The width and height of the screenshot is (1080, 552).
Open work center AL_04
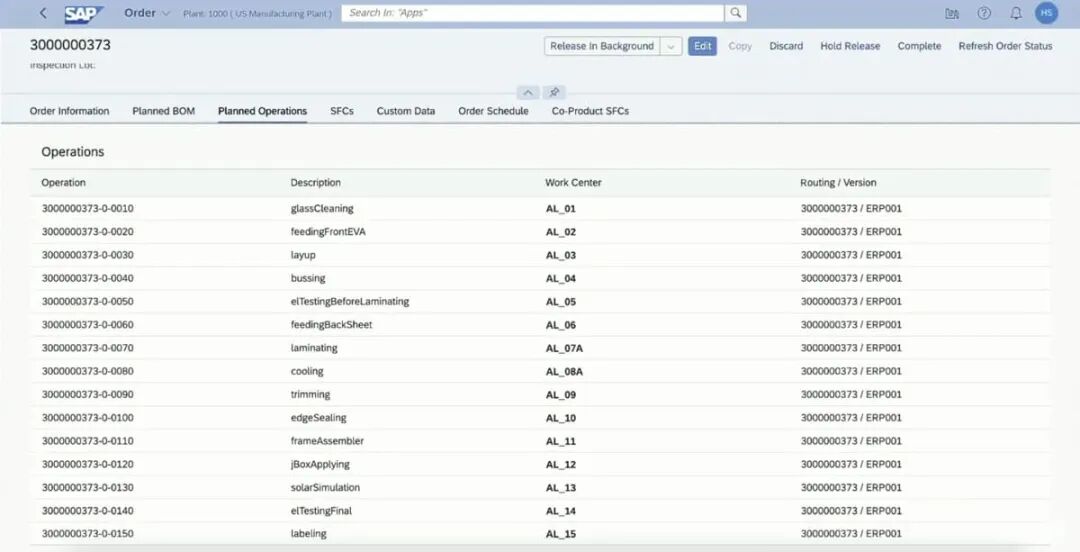561,278
